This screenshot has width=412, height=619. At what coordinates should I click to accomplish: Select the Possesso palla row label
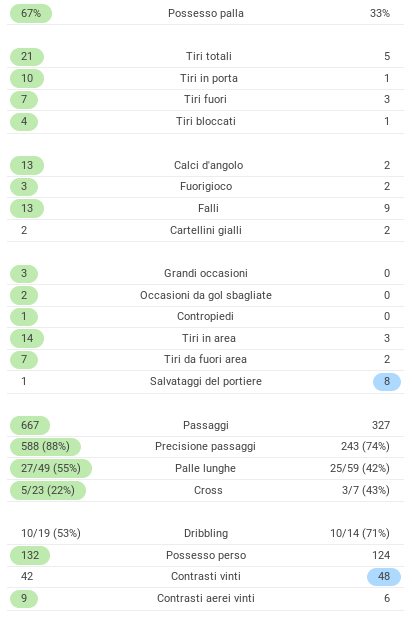pyautogui.click(x=206, y=13)
